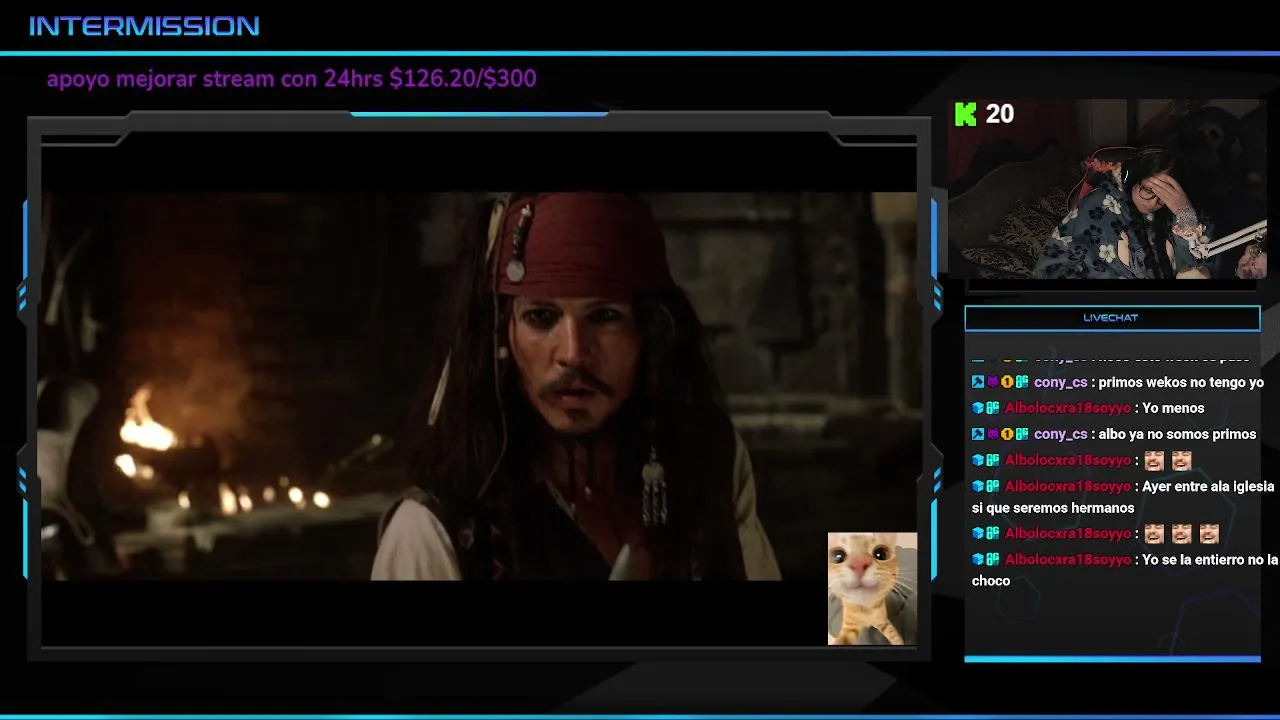This screenshot has width=1280, height=720.
Task: Click the last laughing emote in the three-emote message
Action: pyautogui.click(x=1208, y=533)
